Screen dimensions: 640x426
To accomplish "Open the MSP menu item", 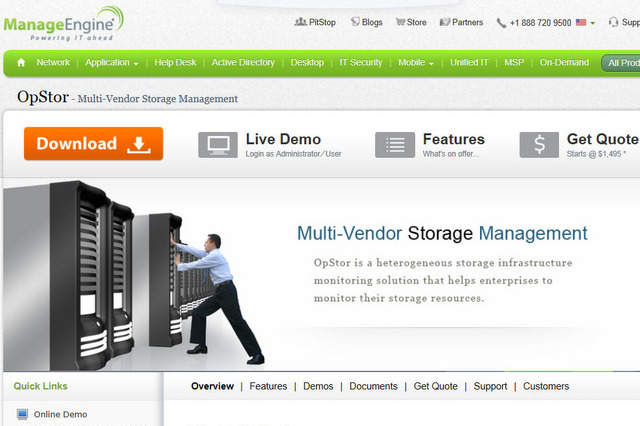I will coord(514,62).
